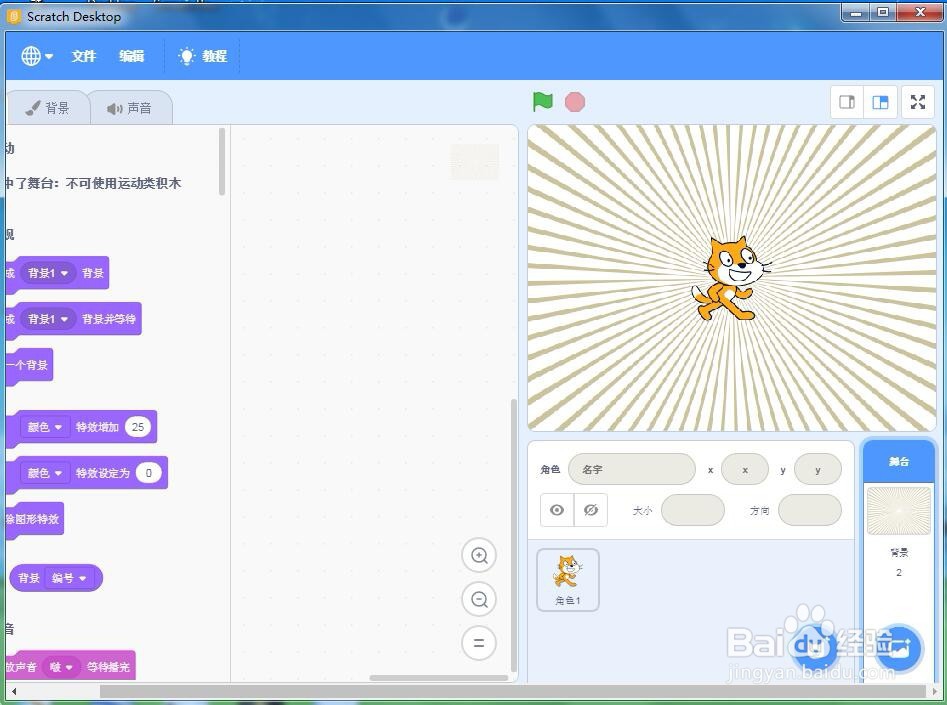Open 背景1 dropdown in switch backdrop block

[x=48, y=273]
